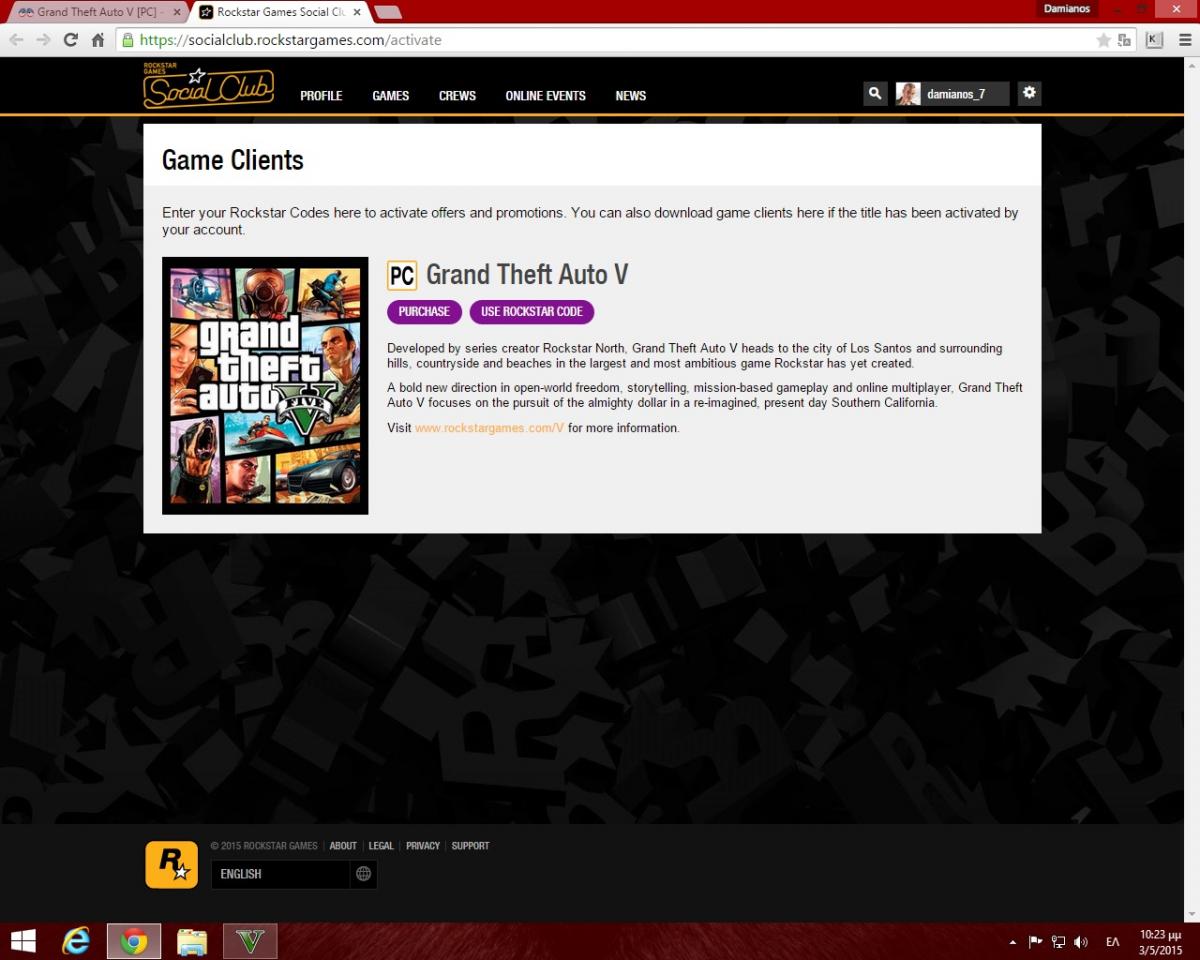The width and height of the screenshot is (1200, 960).
Task: Bookmark this page with the star icon
Action: [1103, 40]
